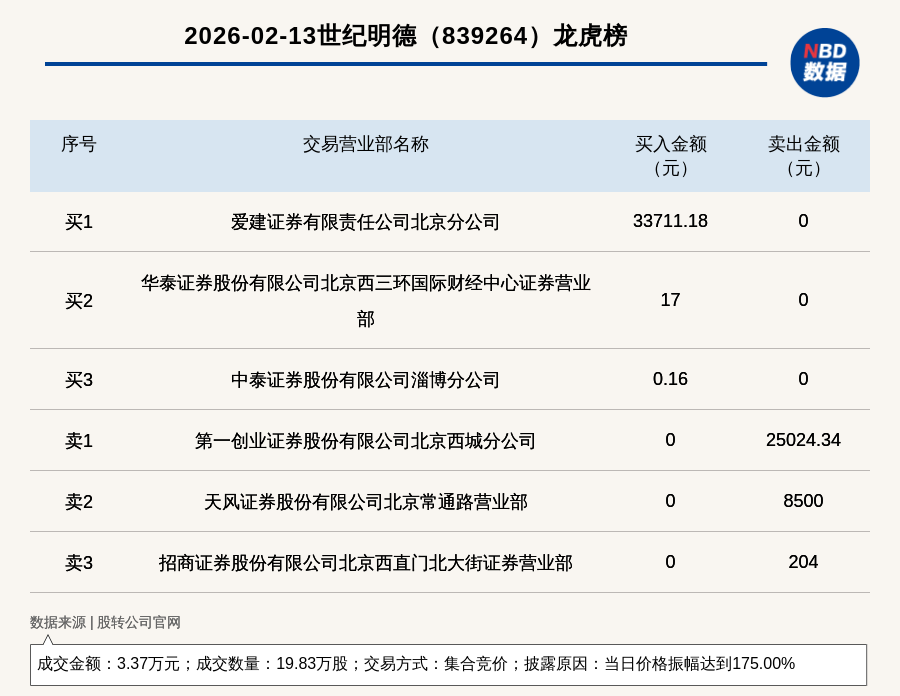Select 招商证券 北京西直门北大街 entry
The width and height of the screenshot is (900, 696).
[x=365, y=563]
